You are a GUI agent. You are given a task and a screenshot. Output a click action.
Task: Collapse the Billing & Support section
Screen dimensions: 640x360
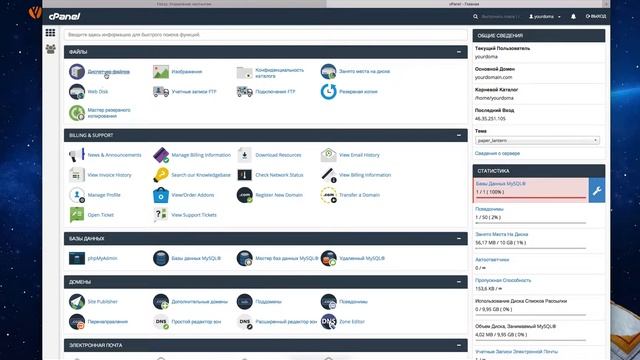pos(459,135)
